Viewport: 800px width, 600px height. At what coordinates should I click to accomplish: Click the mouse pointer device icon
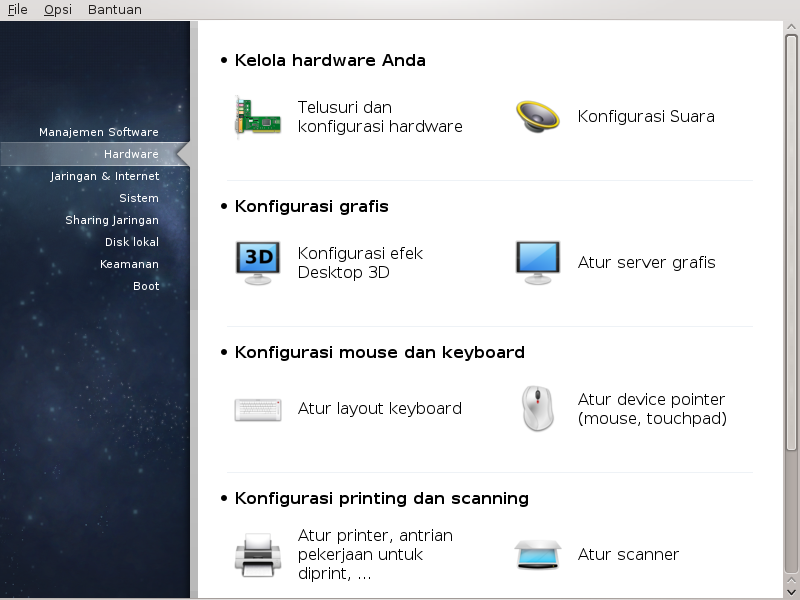538,409
